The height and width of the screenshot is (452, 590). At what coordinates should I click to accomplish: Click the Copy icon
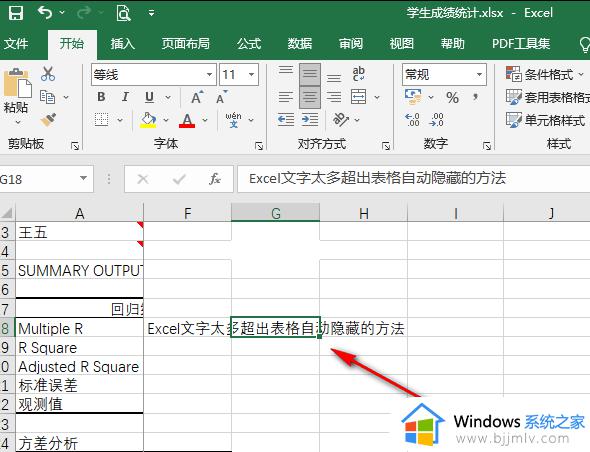pos(48,97)
